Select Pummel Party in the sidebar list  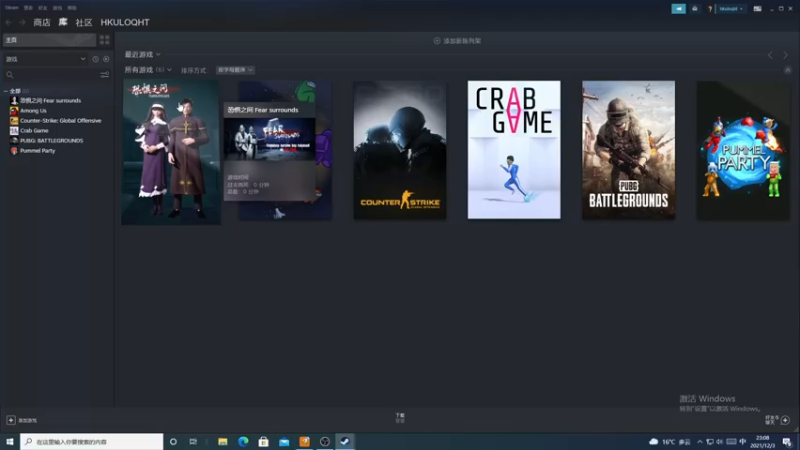pyautogui.click(x=37, y=151)
